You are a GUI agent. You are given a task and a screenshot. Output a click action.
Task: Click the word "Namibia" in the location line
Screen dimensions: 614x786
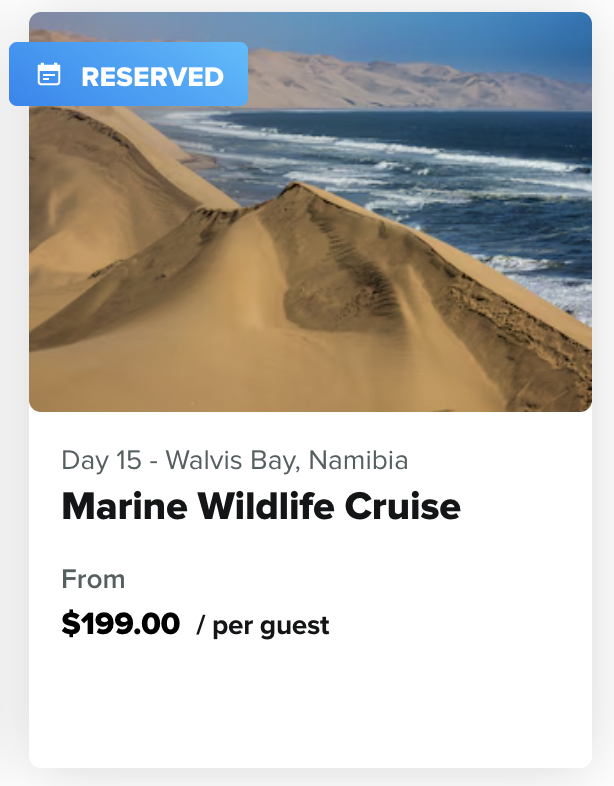click(358, 460)
